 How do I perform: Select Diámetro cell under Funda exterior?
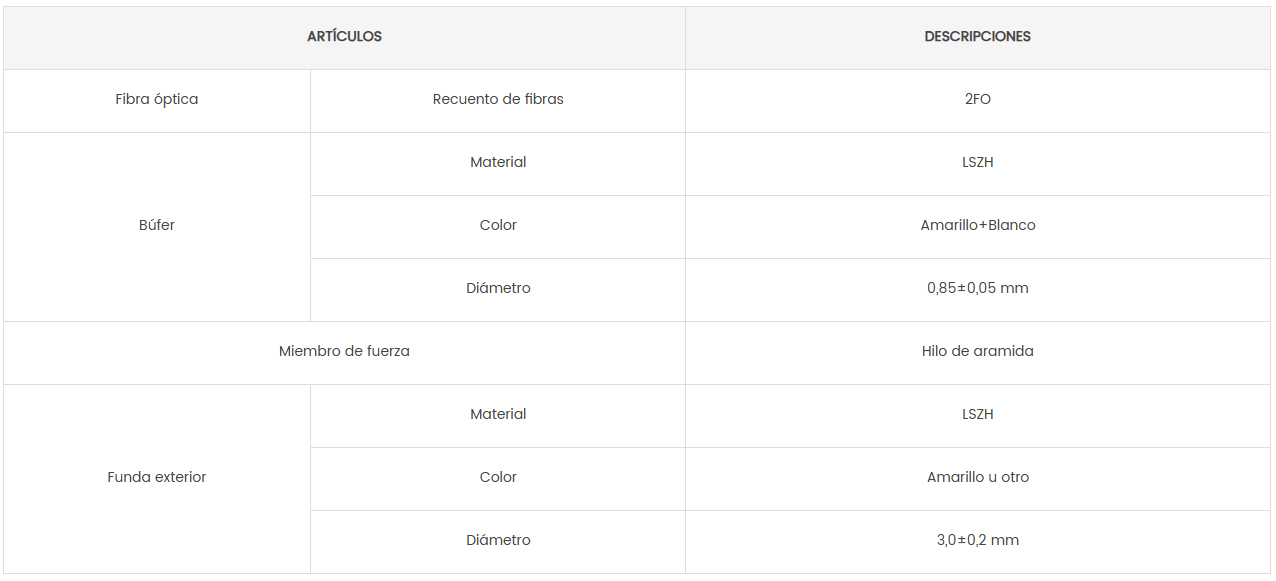point(498,541)
